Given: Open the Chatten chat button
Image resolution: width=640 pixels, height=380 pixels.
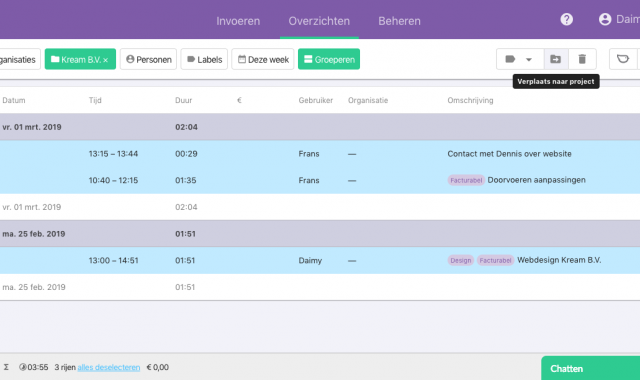Looking at the screenshot, I should coord(591,369).
